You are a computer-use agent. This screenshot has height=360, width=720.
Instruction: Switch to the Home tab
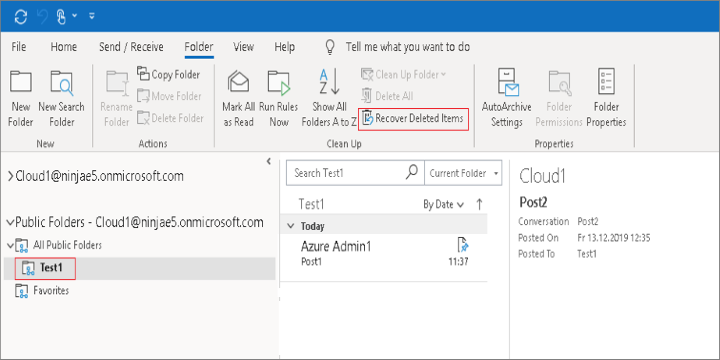tap(64, 47)
